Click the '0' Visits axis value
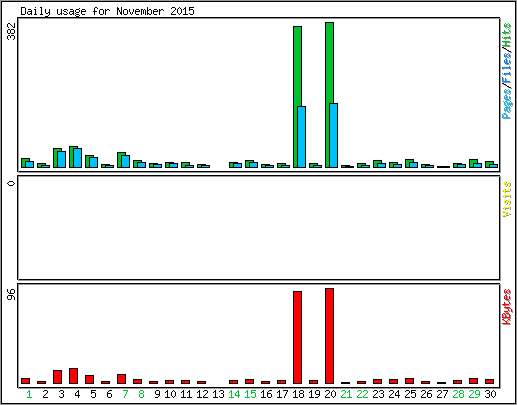 [12, 184]
